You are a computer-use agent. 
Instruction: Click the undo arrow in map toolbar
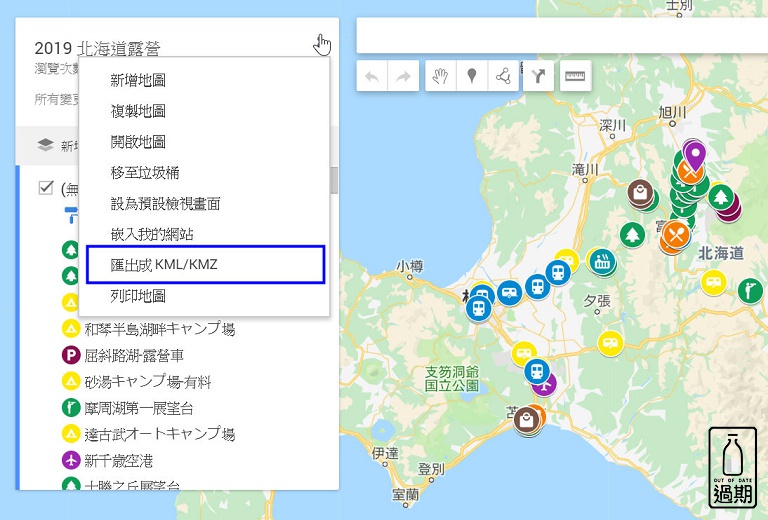click(x=372, y=76)
